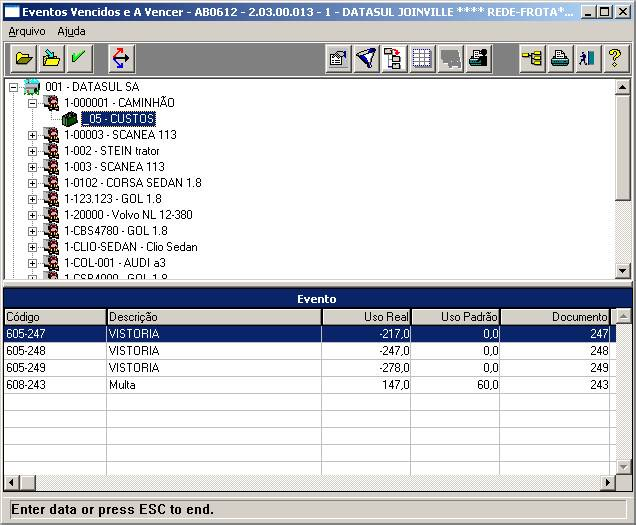Viewport: 636px width, 525px height.
Task: Expand the 1-123.123 - GOL 1.8 node
Action: coord(32,199)
